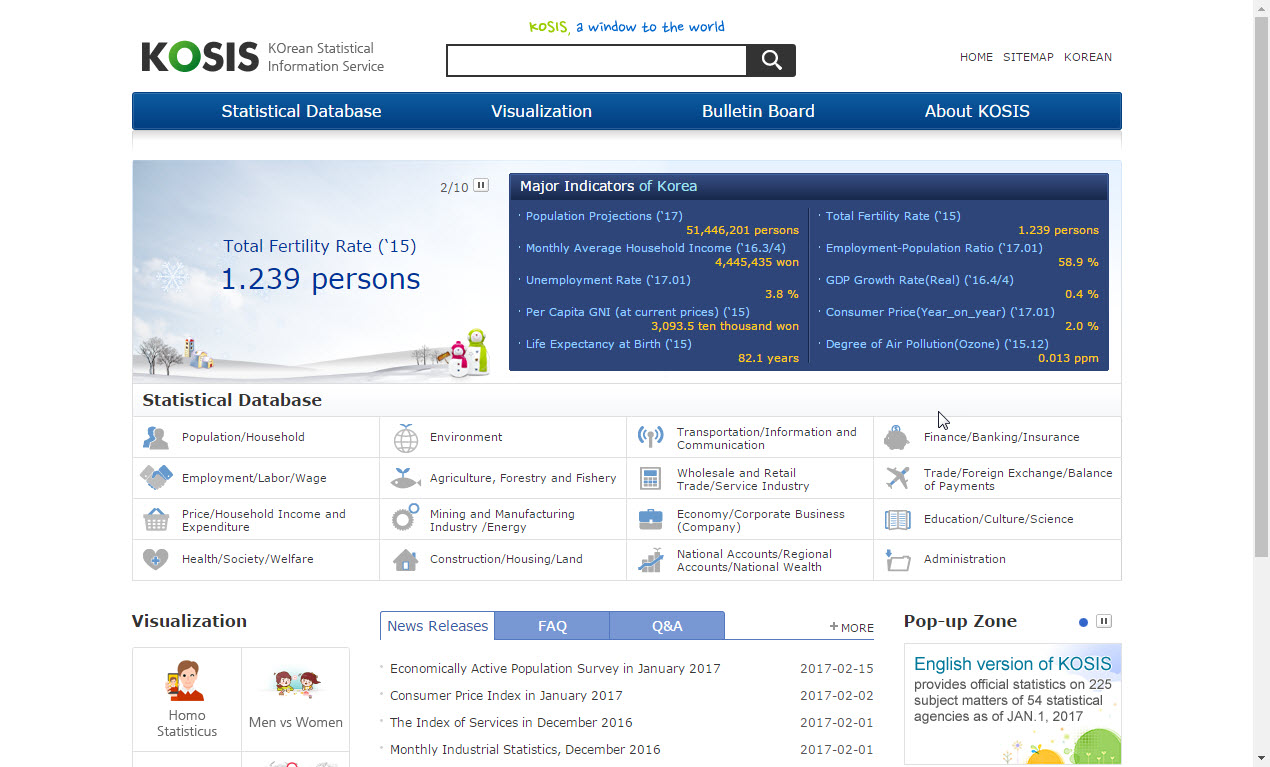1270x767 pixels.
Task: Select the blue Pop-up Zone slide dot
Action: (x=1083, y=622)
